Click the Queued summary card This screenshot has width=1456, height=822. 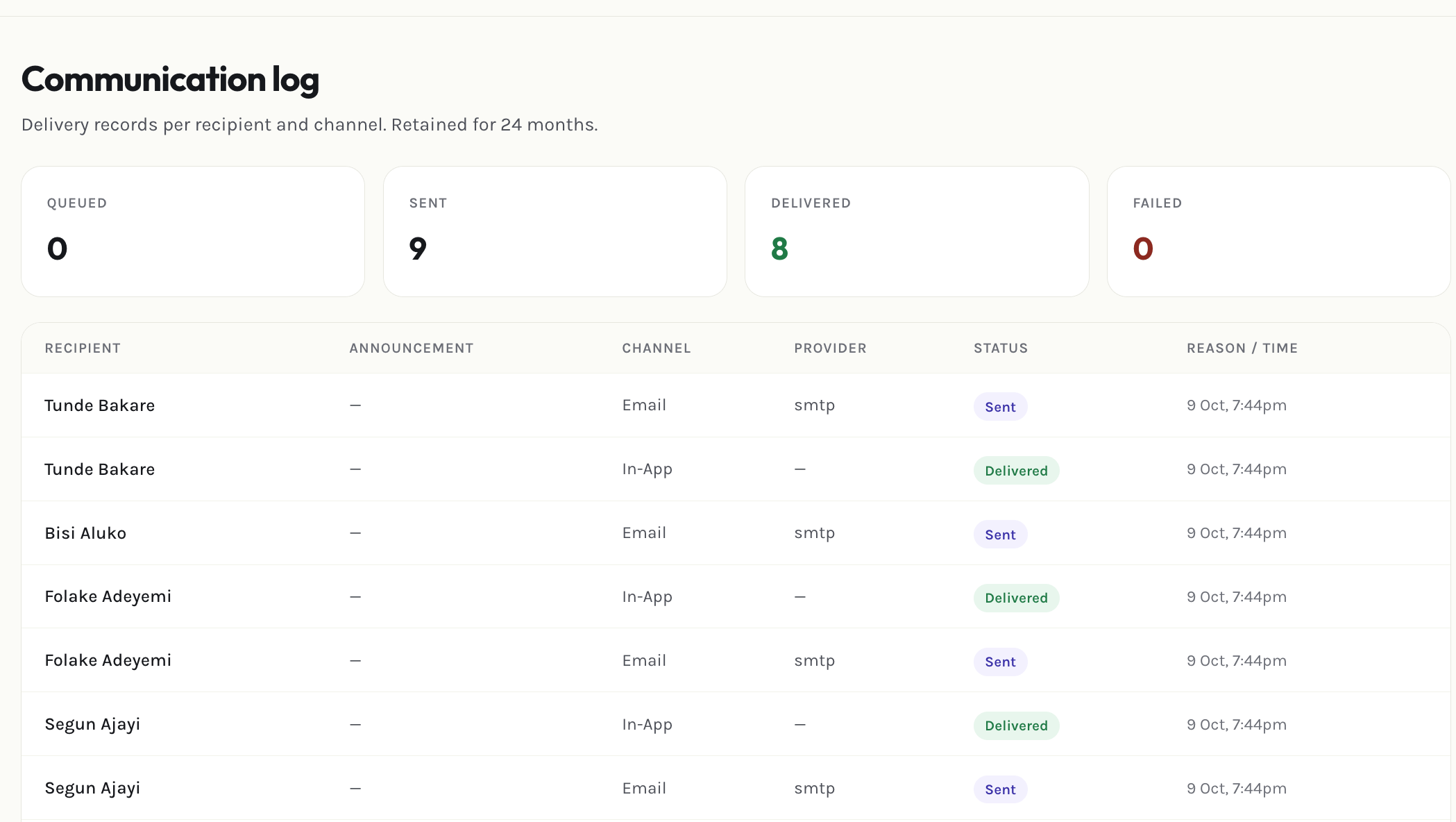click(193, 231)
